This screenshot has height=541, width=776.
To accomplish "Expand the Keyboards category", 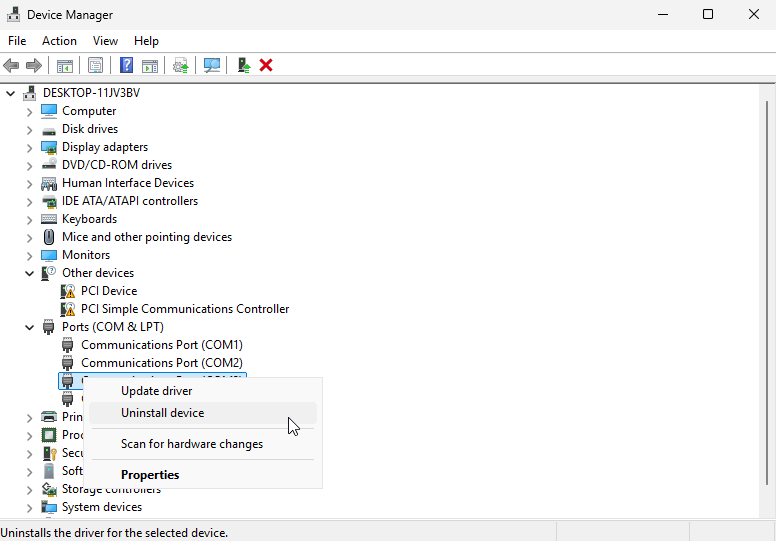I will 29,219.
